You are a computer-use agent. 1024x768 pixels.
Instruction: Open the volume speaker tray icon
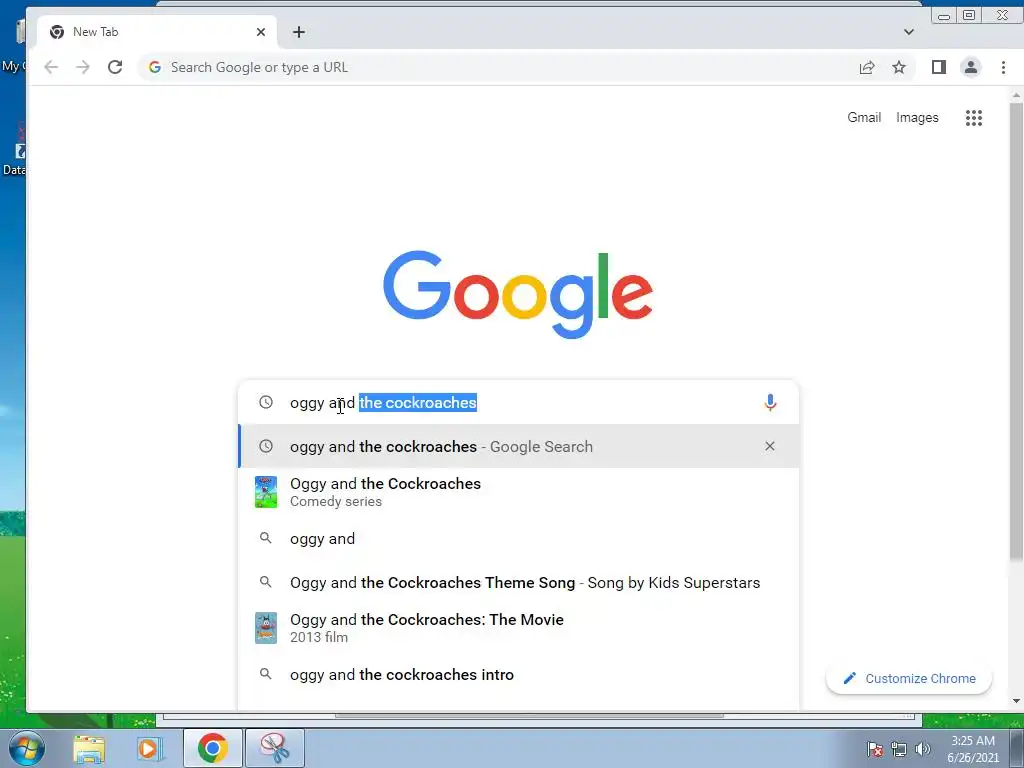pos(922,749)
